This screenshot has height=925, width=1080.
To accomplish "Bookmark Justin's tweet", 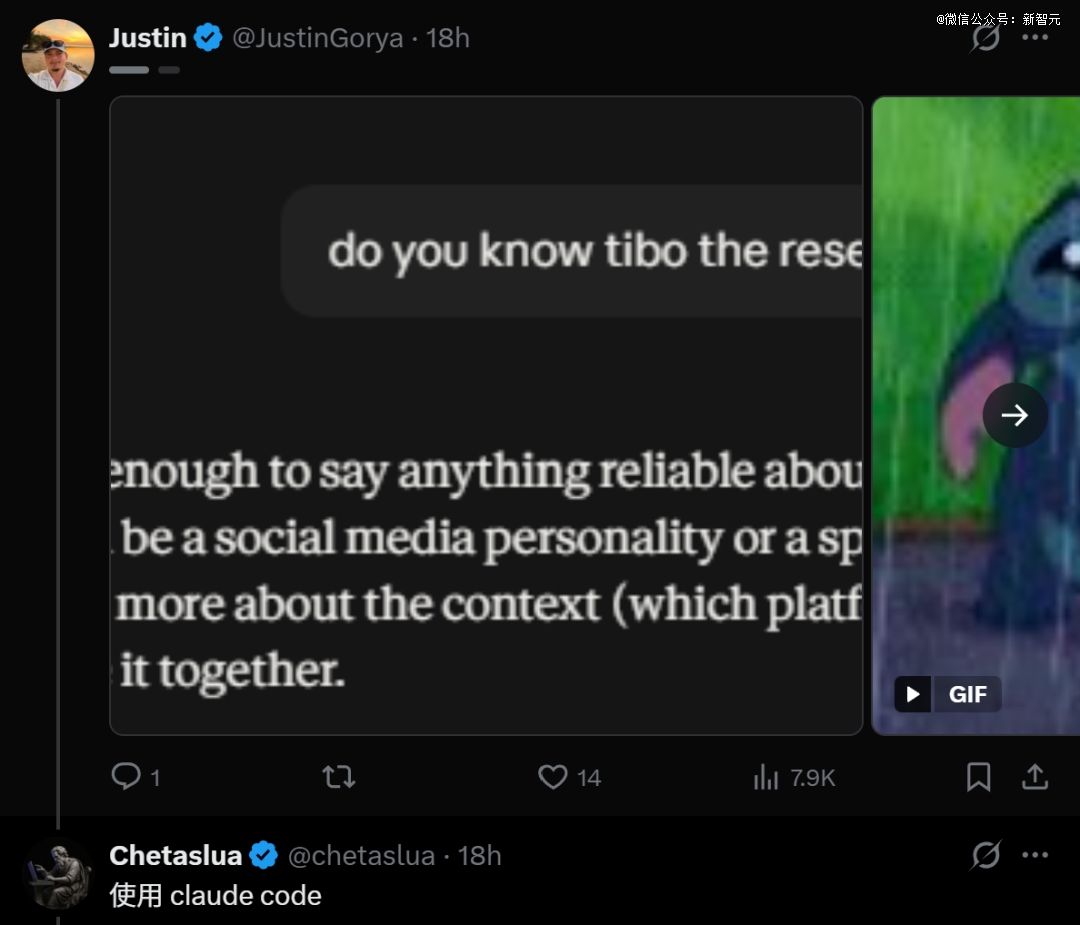I will tap(978, 777).
